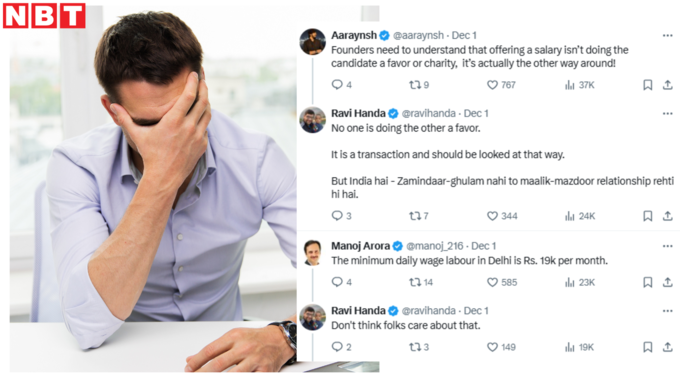Visit the @aaraynsh handle link
This screenshot has height=383, width=680.
click(418, 35)
